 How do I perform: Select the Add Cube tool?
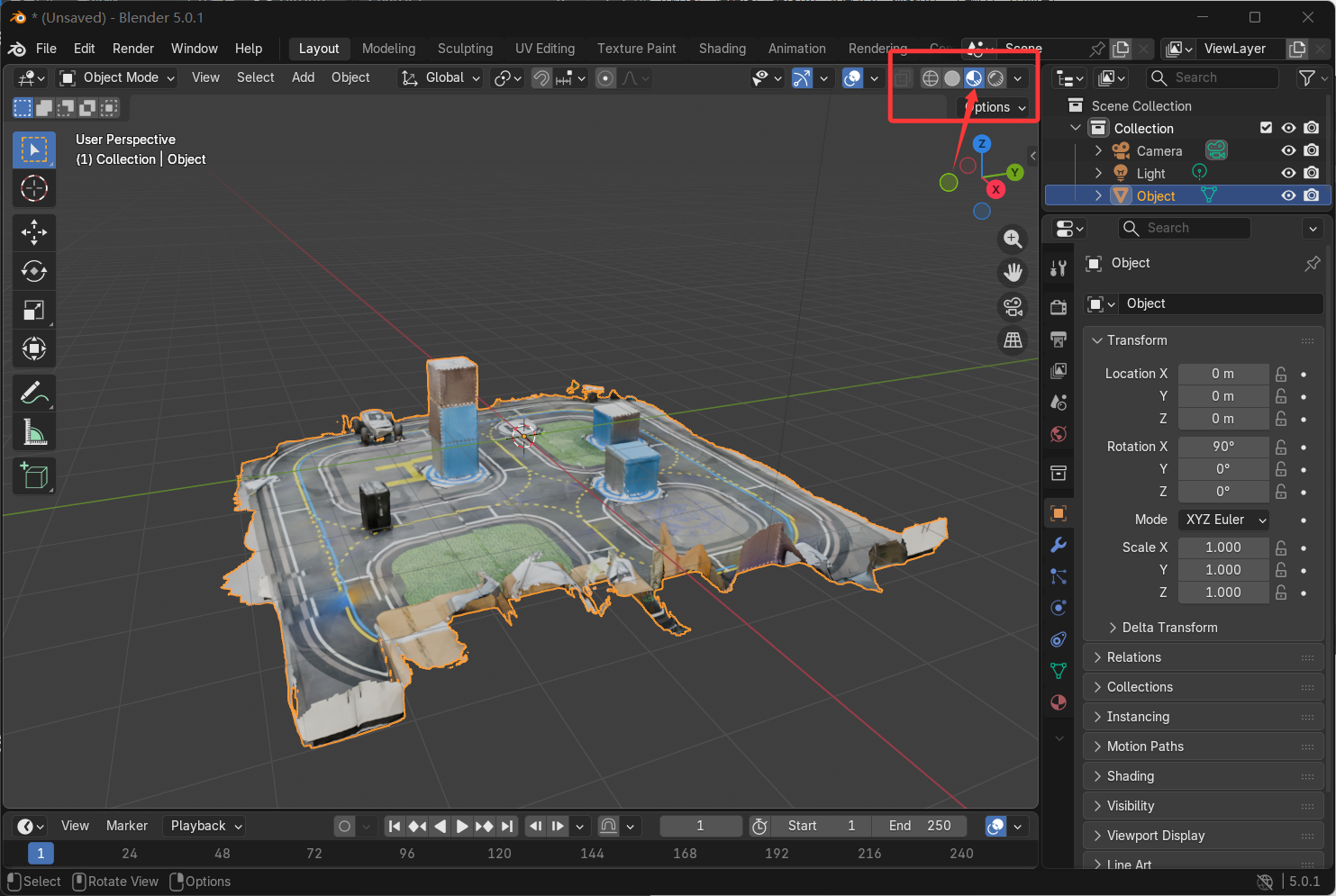click(34, 475)
